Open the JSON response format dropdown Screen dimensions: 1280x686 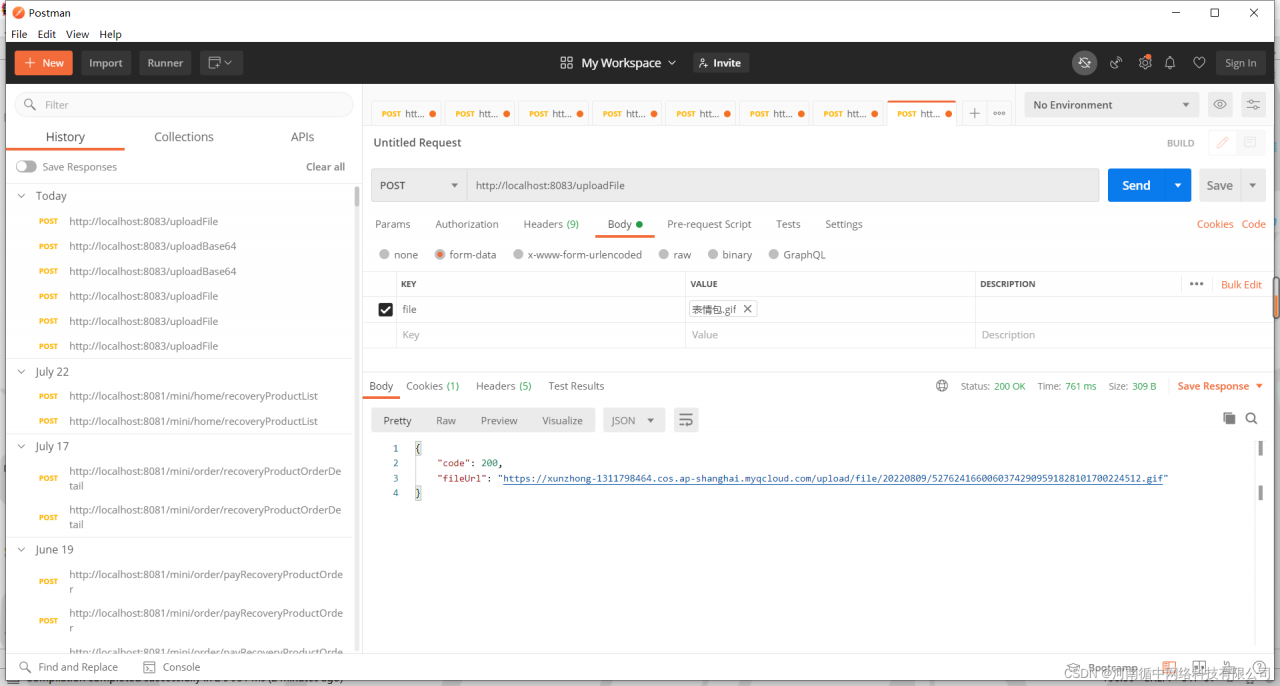[x=634, y=420]
